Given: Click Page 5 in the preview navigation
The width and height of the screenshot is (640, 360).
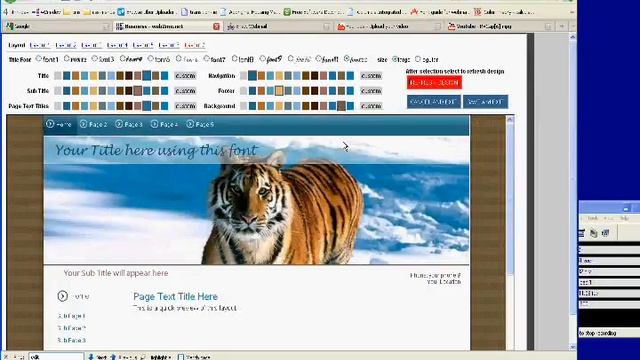Looking at the screenshot, I should click(200, 124).
